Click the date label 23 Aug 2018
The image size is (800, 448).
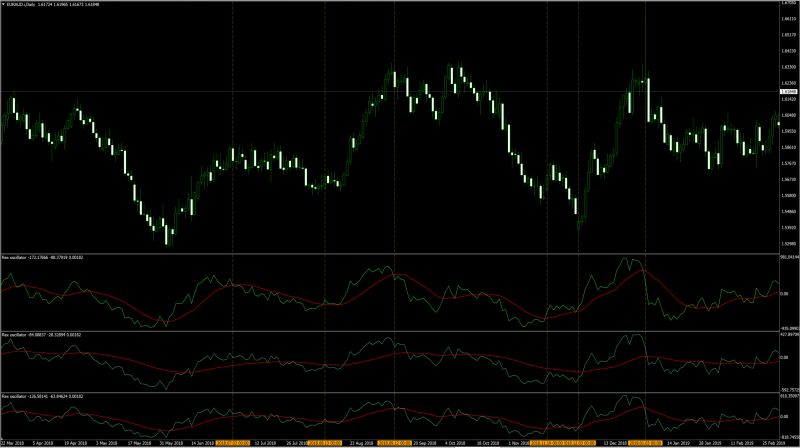click(361, 443)
